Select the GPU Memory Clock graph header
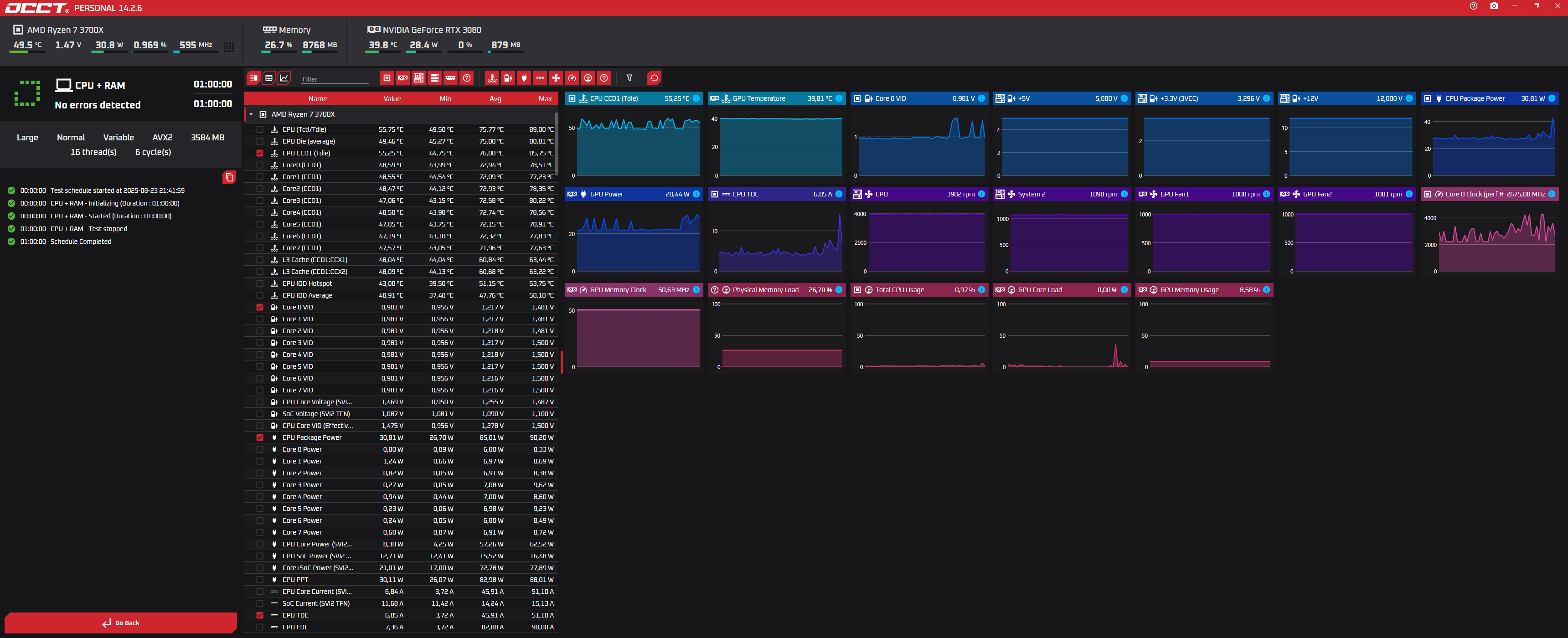The height and width of the screenshot is (638, 1568). pyautogui.click(x=634, y=290)
